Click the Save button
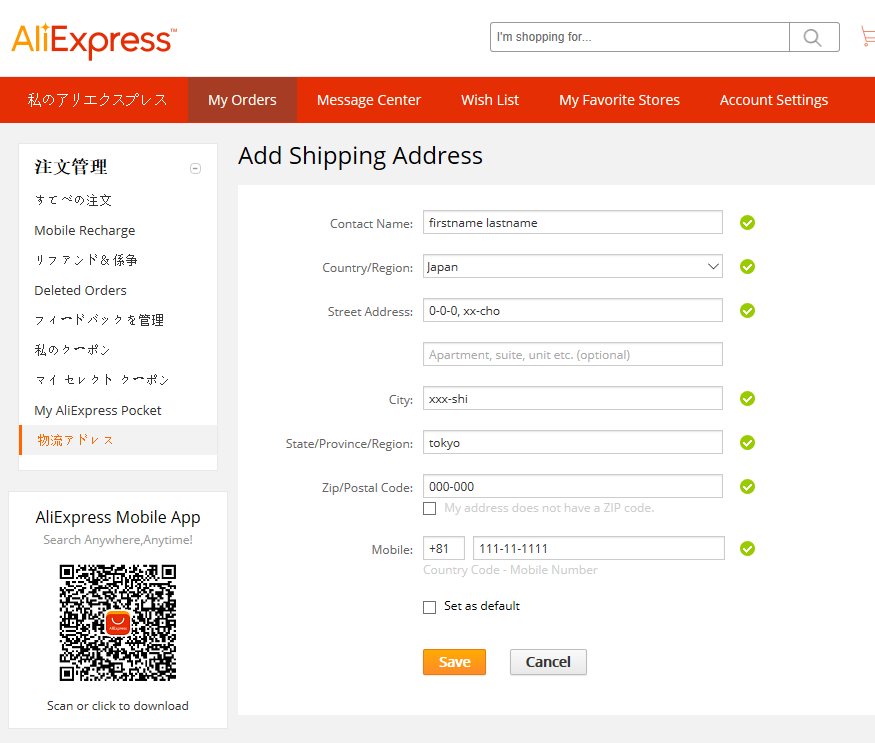Viewport: 875px width, 743px height. [454, 662]
